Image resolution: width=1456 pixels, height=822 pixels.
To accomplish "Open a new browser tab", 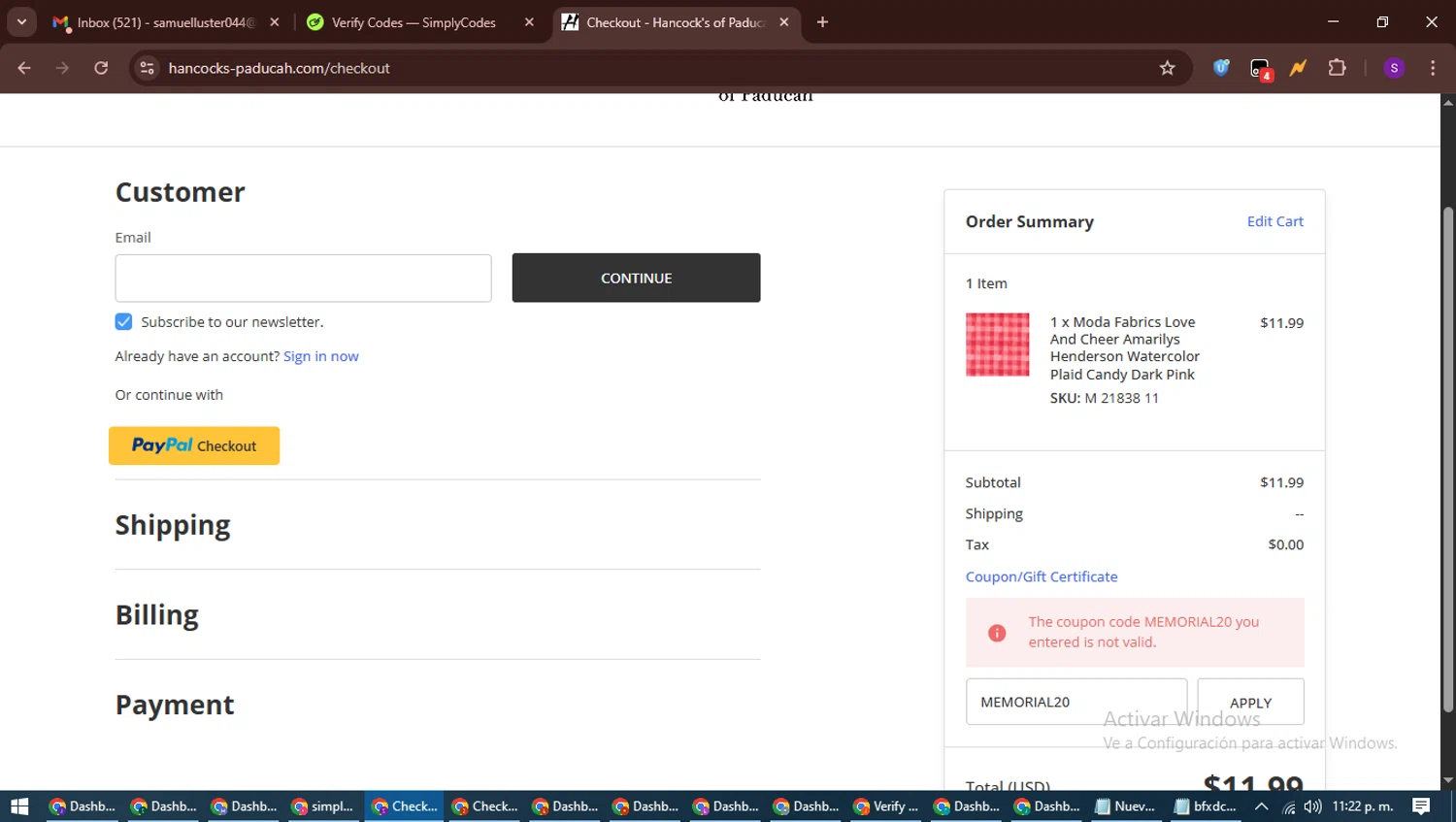I will tap(822, 22).
